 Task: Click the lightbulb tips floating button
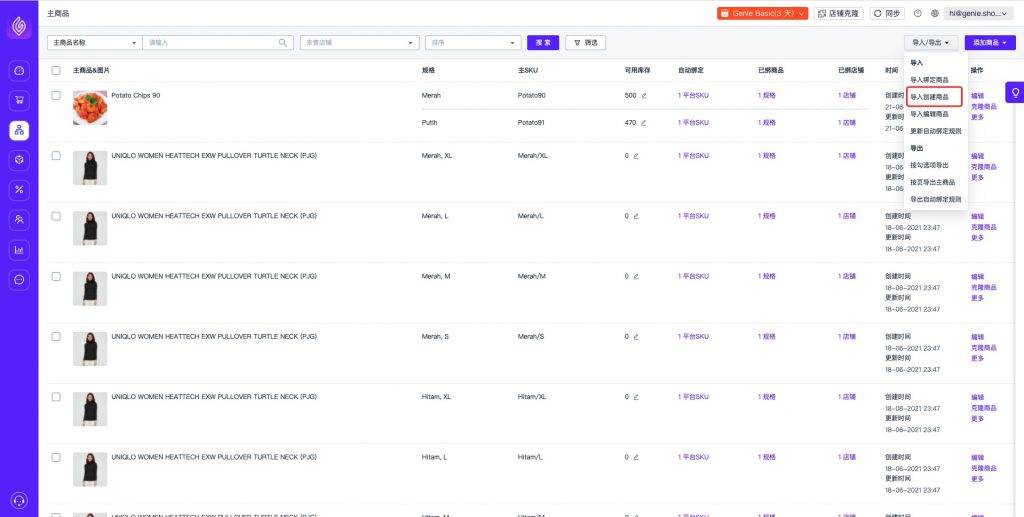coord(1016,93)
